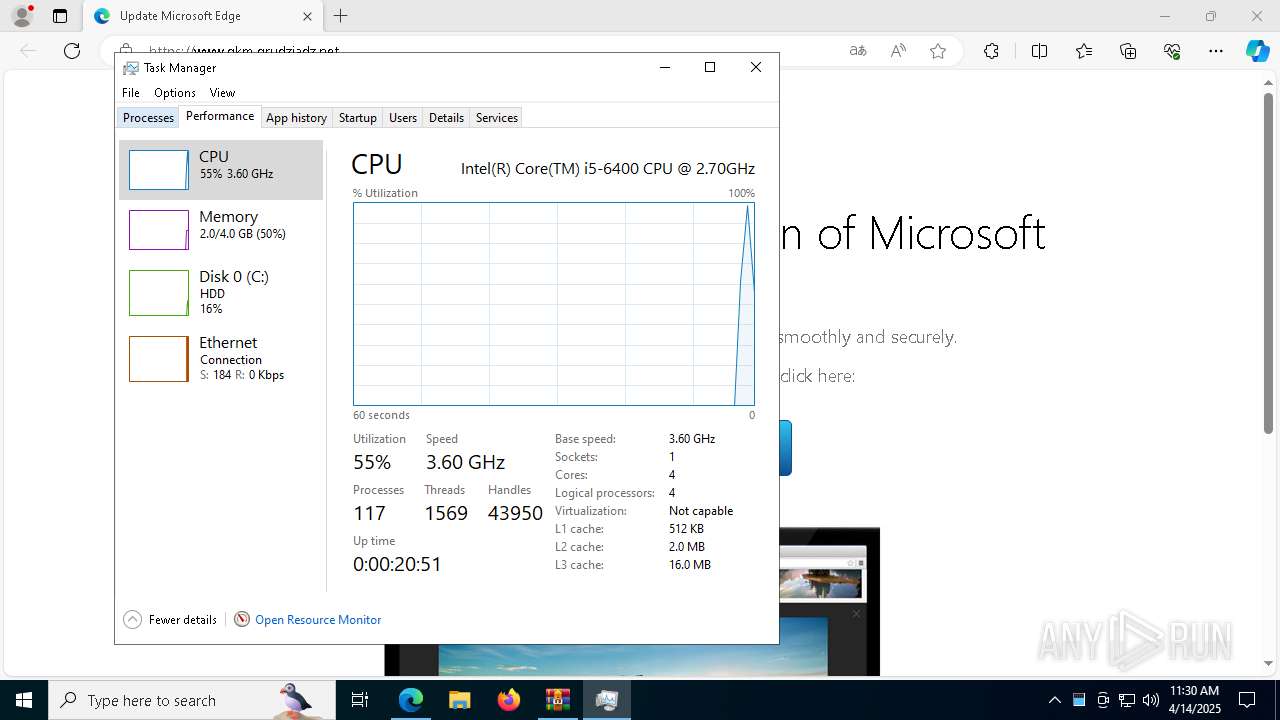
Task: Open Microsoft Edge from the taskbar
Action: (411, 700)
